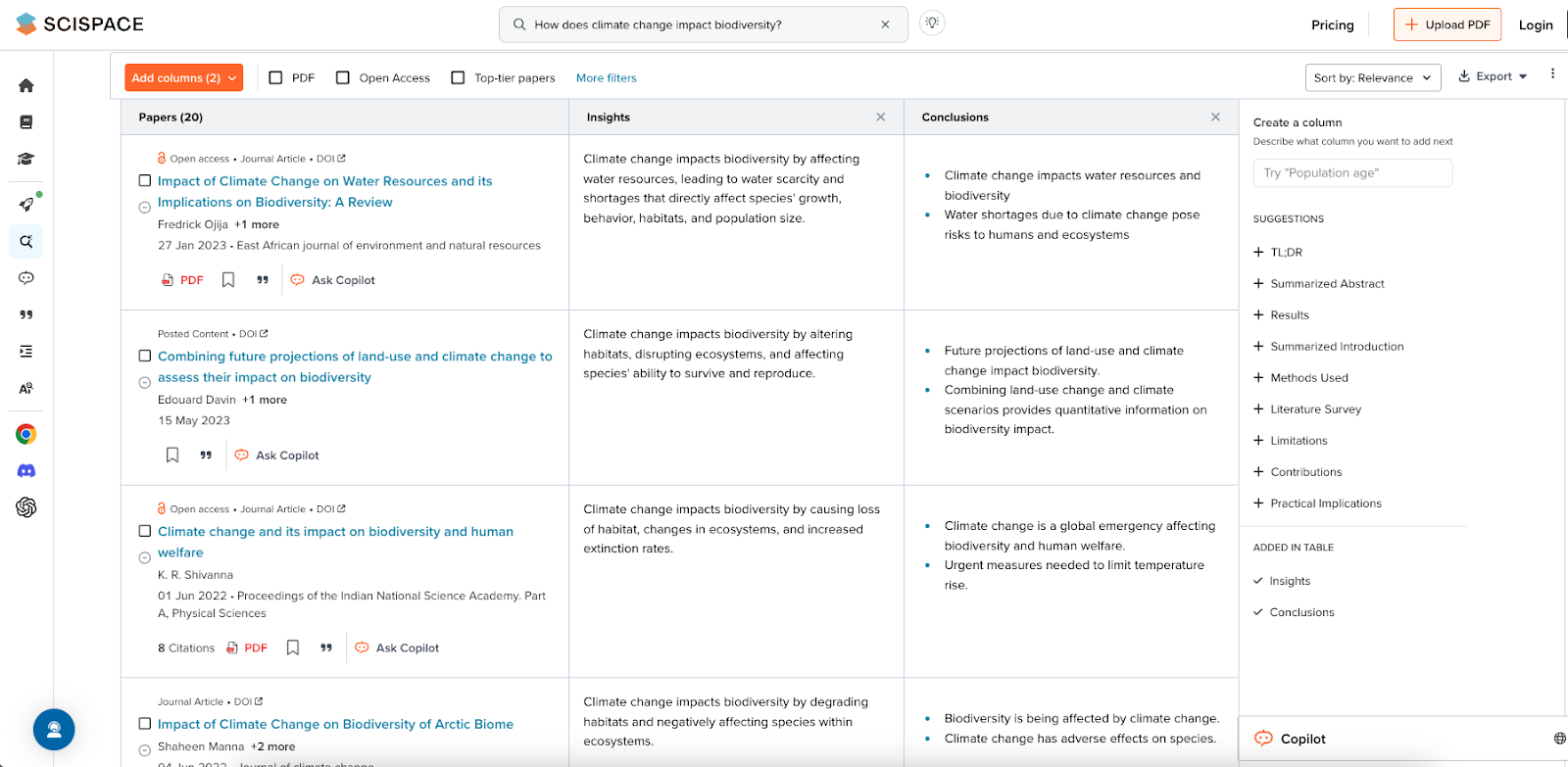Viewport: 1568px width, 767px height.
Task: Open the Sort by: Relevance dropdown
Action: click(1373, 77)
